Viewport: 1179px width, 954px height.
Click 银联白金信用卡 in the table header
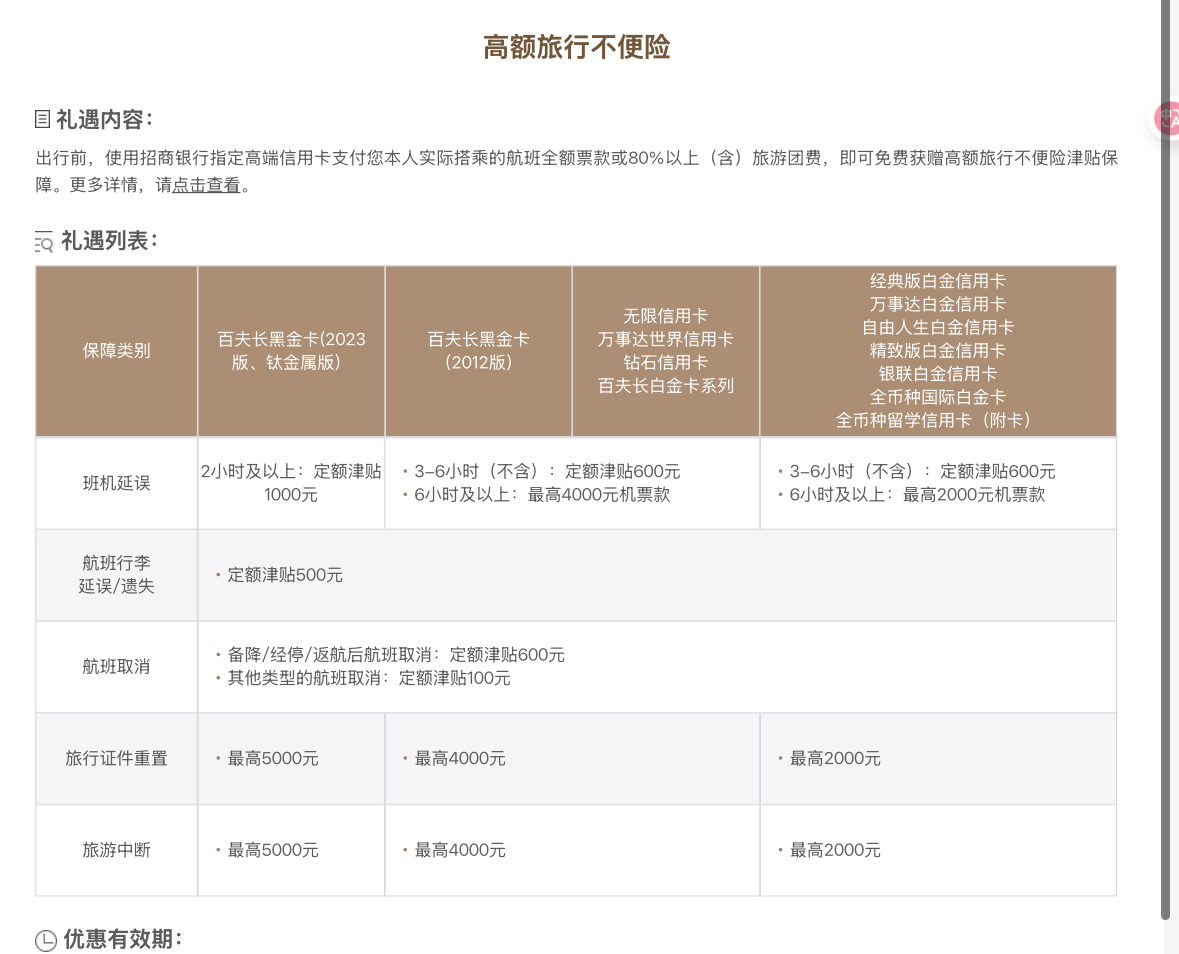point(938,374)
